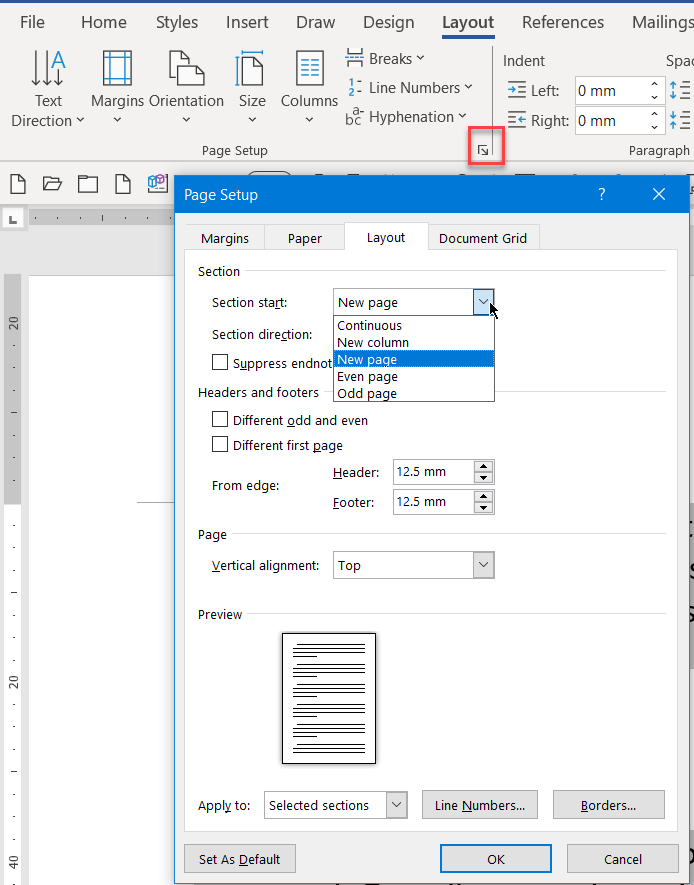Choose New column from Section start list
The width and height of the screenshot is (694, 885).
(x=414, y=343)
